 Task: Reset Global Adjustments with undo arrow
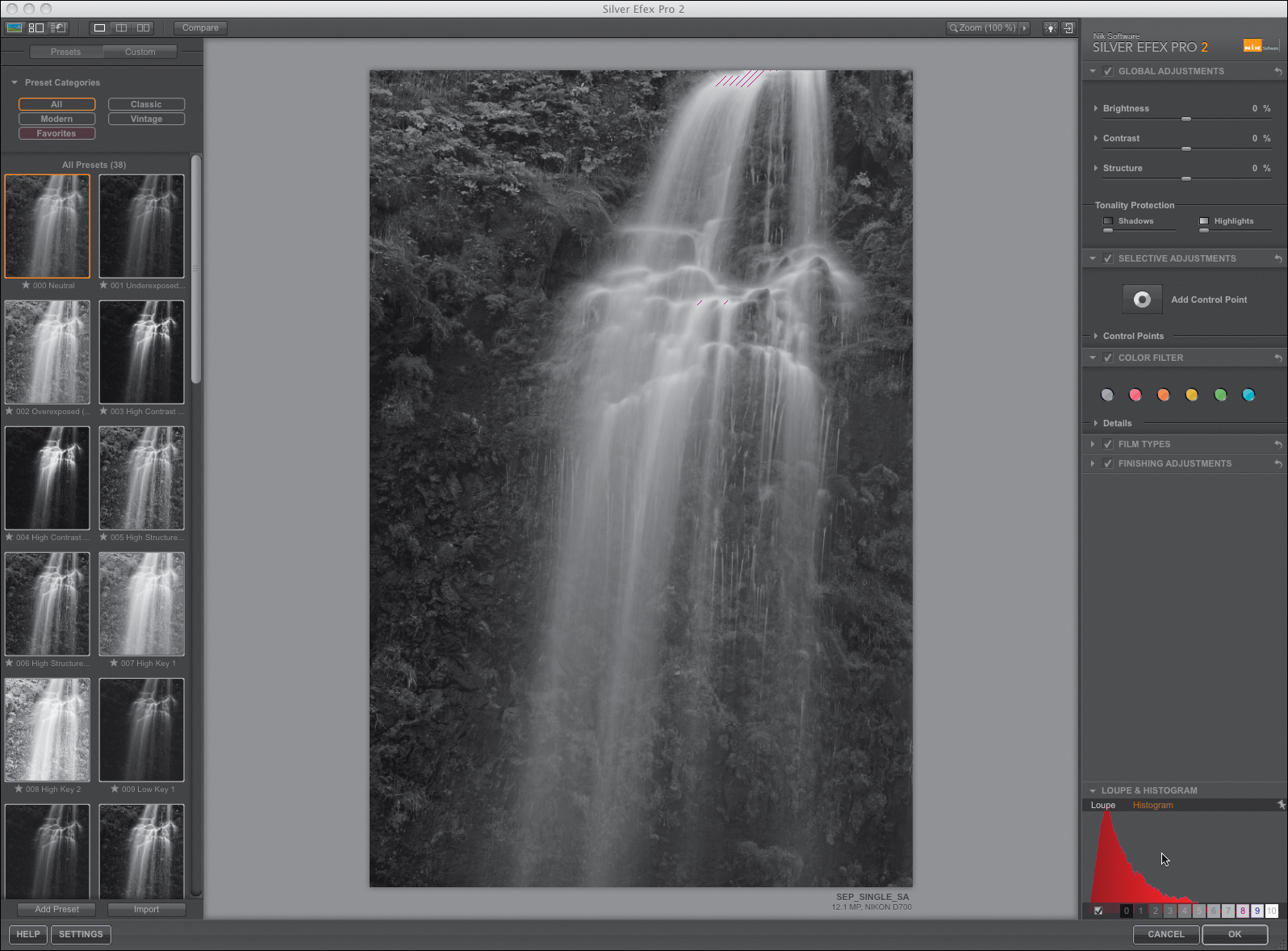click(x=1278, y=71)
